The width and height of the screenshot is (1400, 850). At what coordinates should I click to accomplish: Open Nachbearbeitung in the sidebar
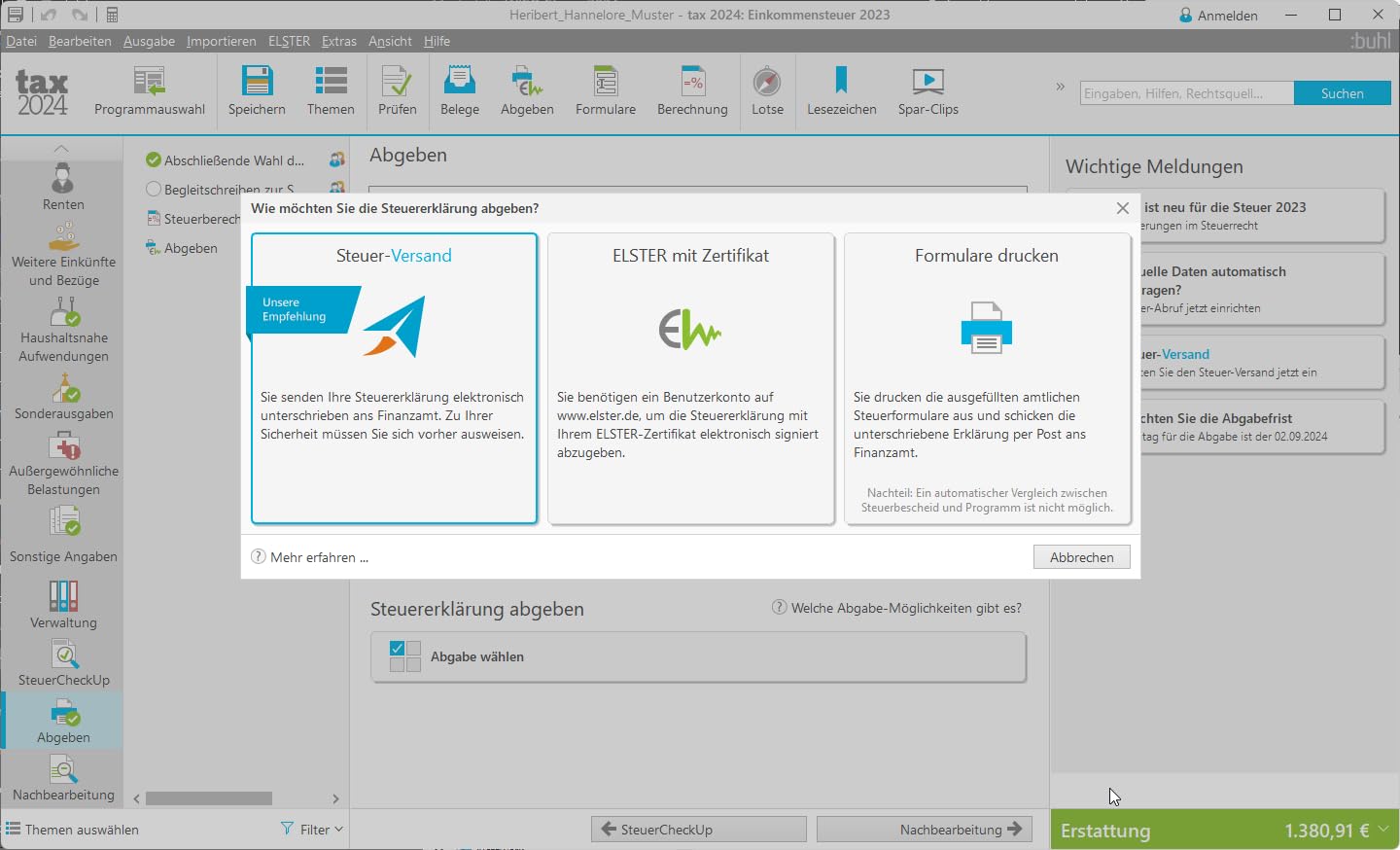pos(63,779)
